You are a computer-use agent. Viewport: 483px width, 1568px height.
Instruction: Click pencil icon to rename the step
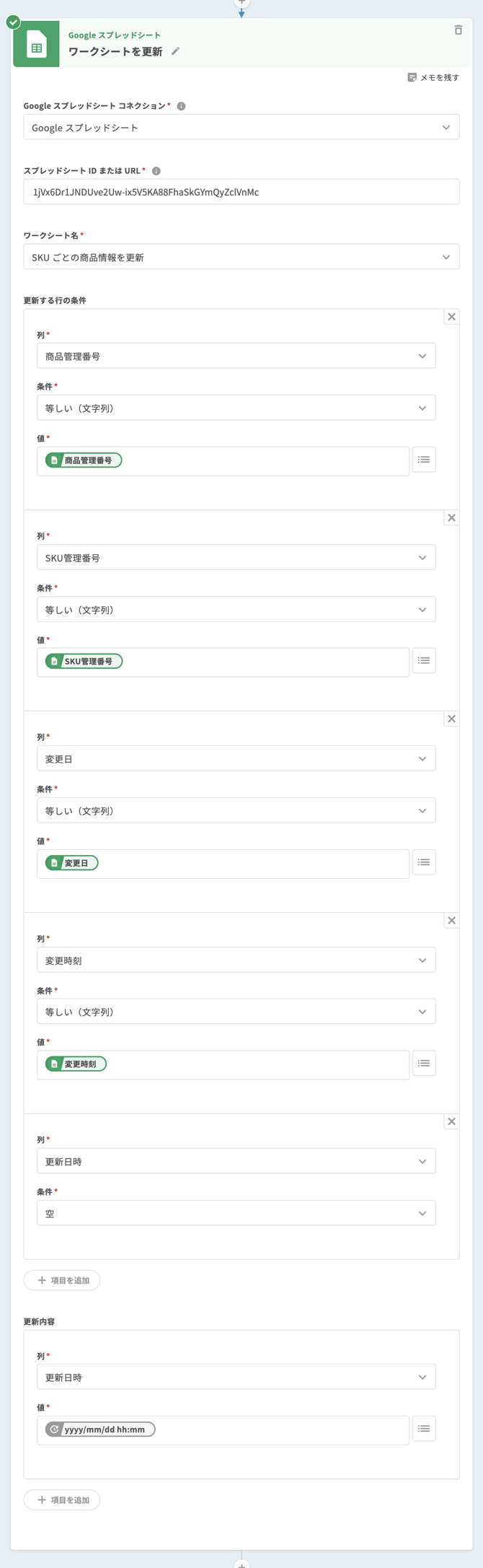pos(175,51)
